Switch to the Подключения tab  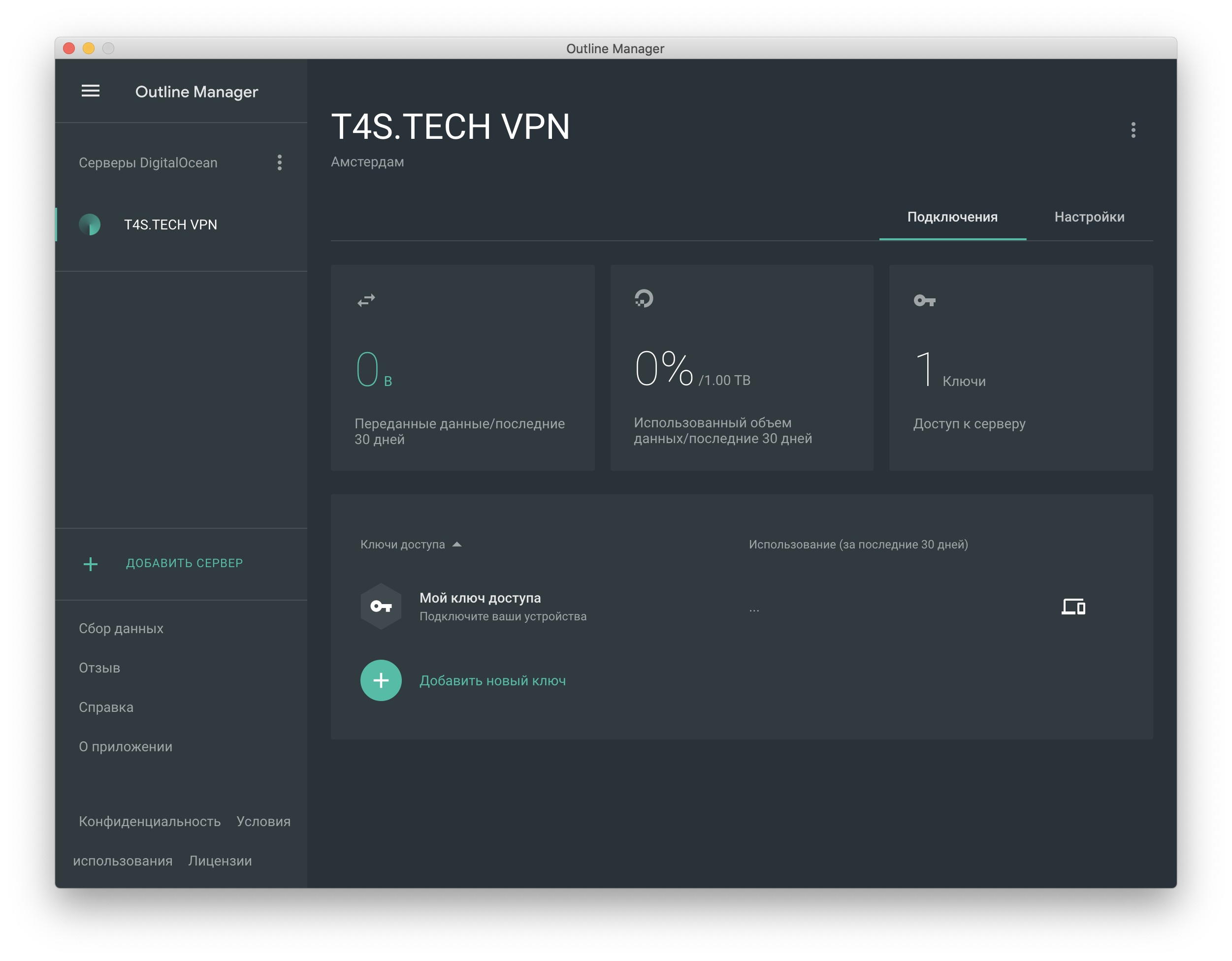pos(952,217)
